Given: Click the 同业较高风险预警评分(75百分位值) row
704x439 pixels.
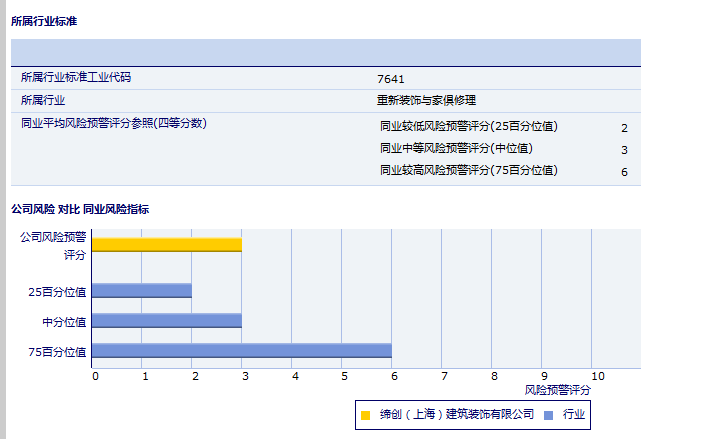Looking at the screenshot, I should point(468,170).
